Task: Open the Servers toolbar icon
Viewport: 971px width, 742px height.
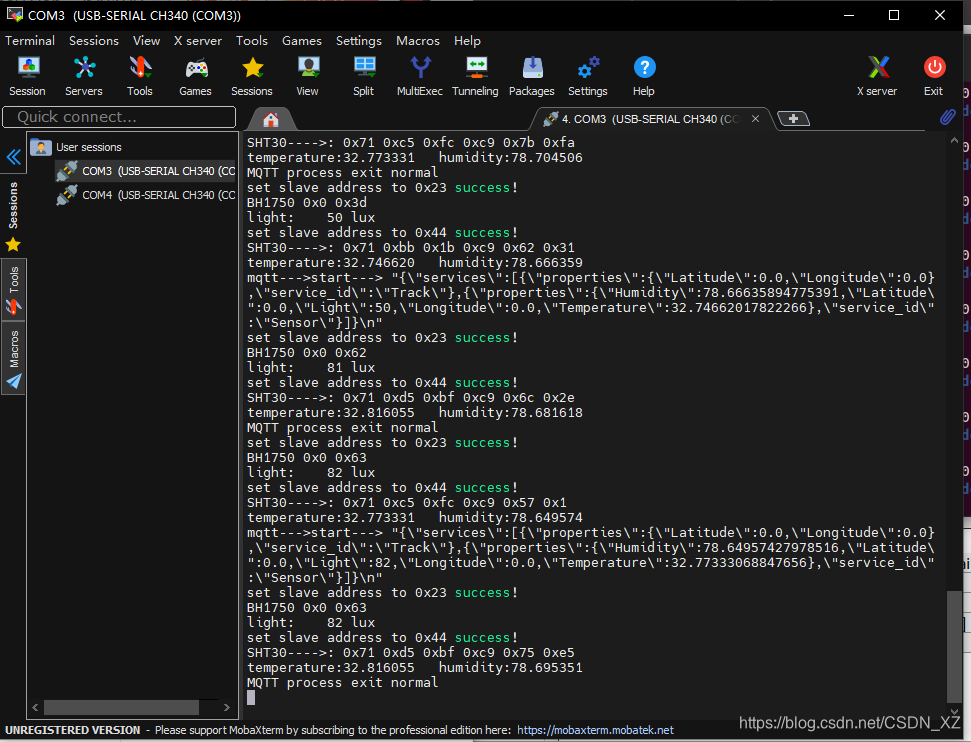Action: [x=84, y=76]
